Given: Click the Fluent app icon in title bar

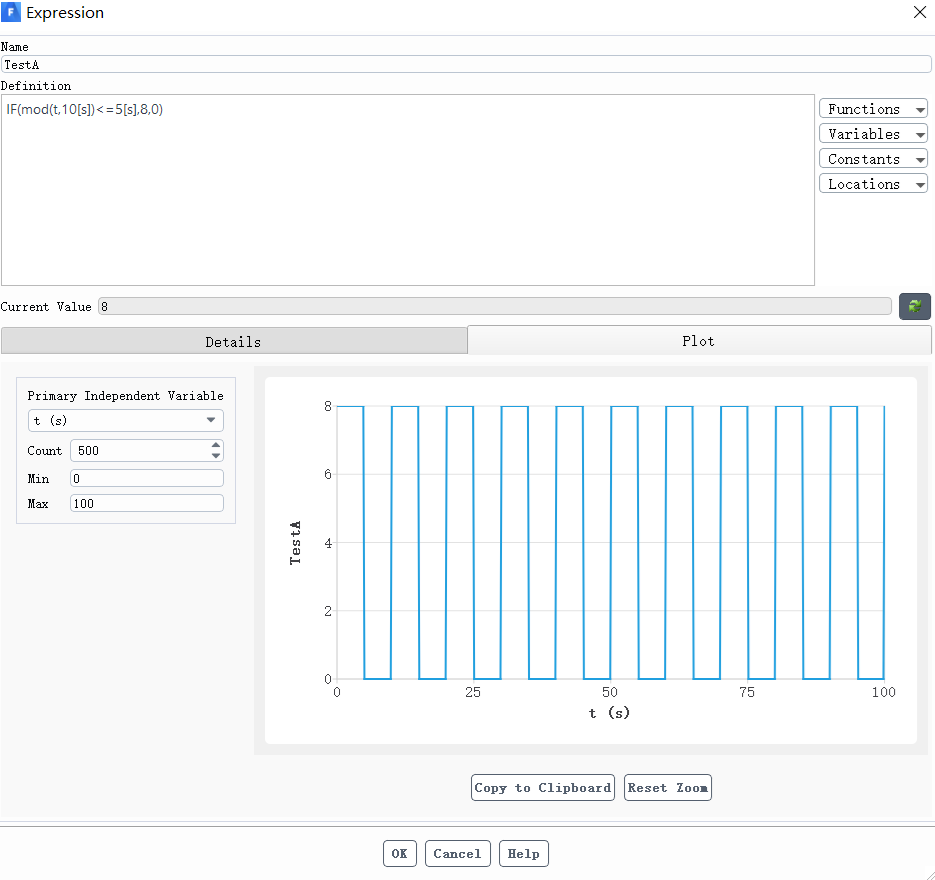Looking at the screenshot, I should pyautogui.click(x=12, y=13).
